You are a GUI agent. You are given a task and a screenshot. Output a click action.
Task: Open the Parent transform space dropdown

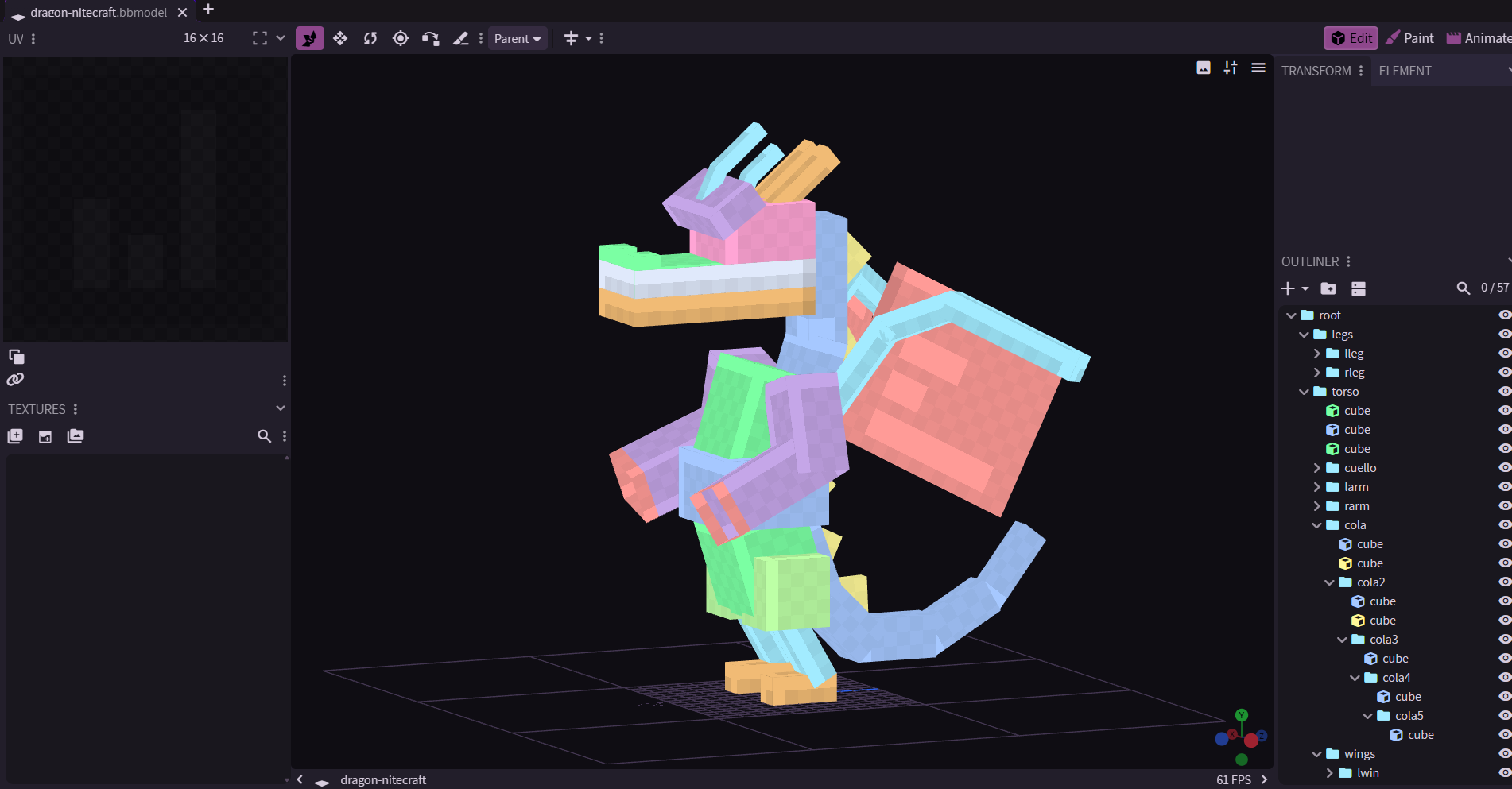pos(518,38)
